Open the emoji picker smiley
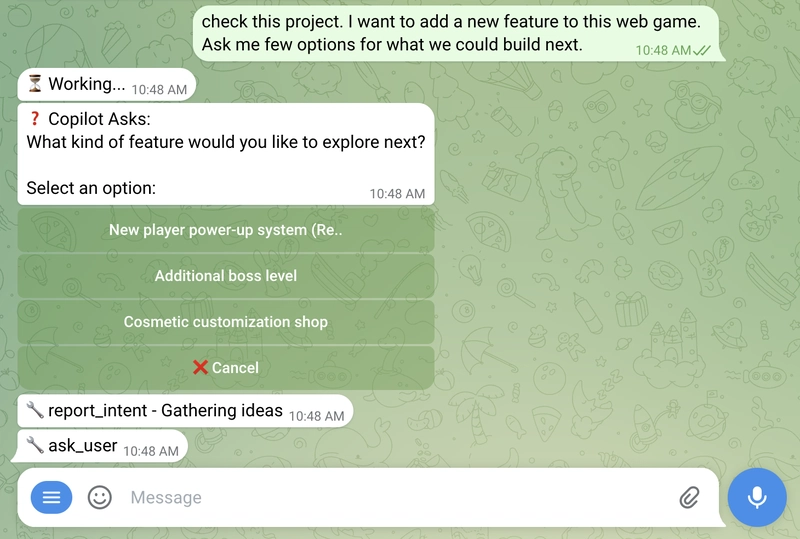 (100, 497)
